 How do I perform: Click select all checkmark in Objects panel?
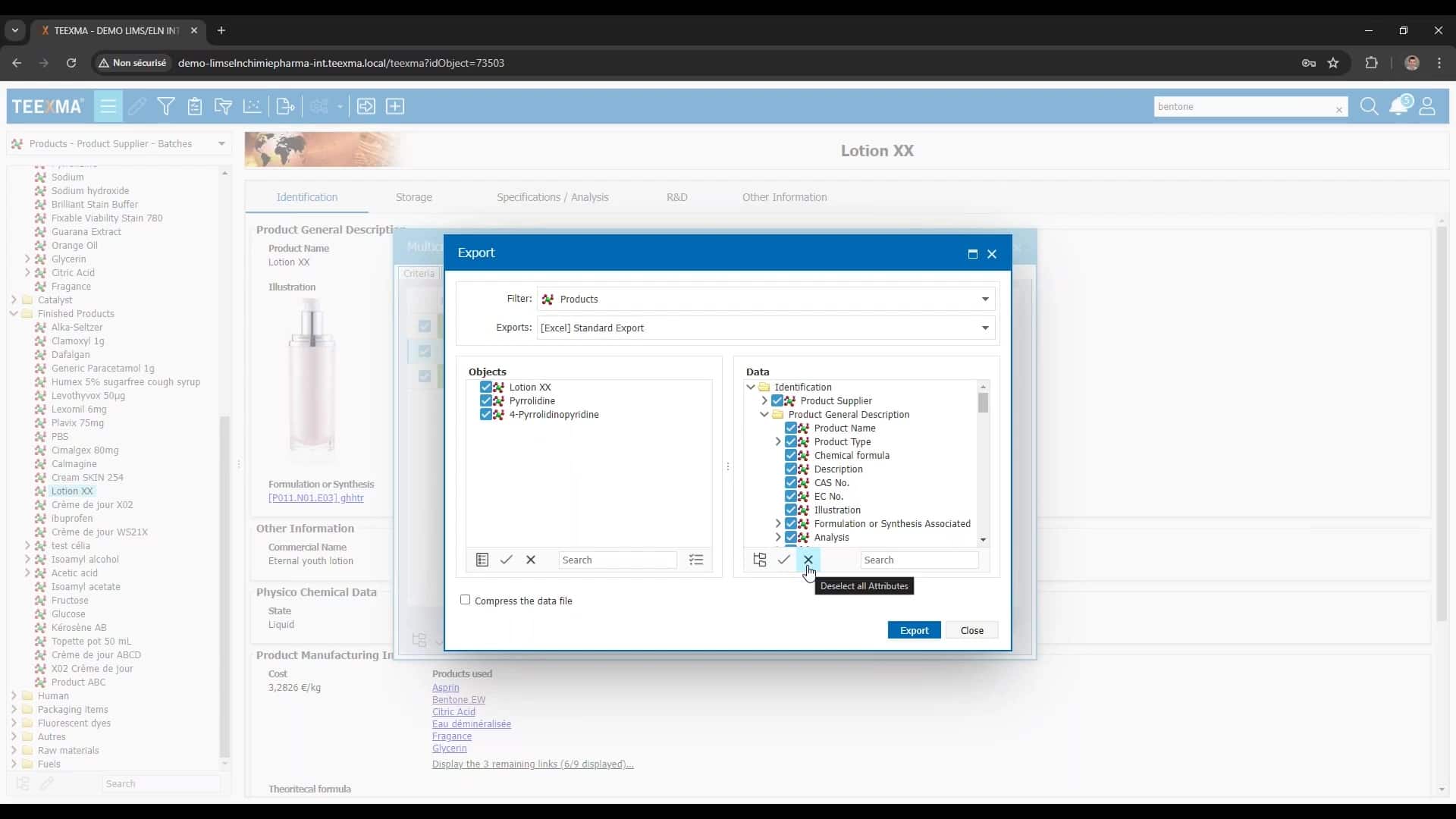pyautogui.click(x=507, y=560)
